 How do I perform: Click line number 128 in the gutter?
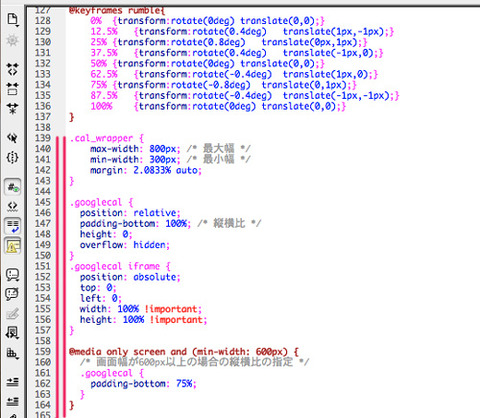[43, 21]
